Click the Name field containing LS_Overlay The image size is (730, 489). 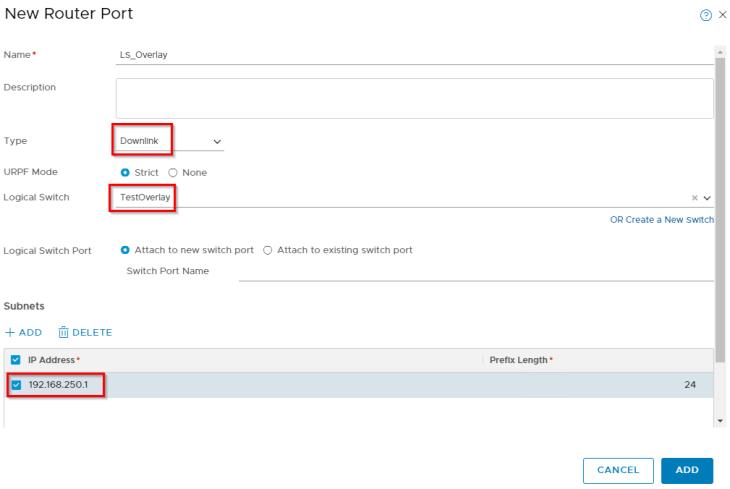click(414, 55)
